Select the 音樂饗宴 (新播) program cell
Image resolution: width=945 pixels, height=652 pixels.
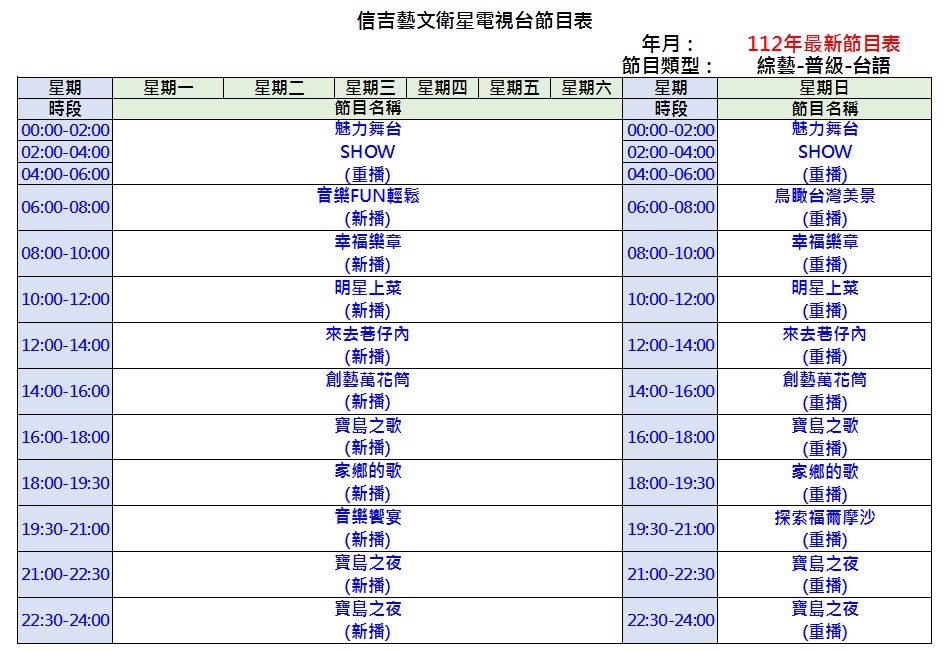click(x=368, y=528)
